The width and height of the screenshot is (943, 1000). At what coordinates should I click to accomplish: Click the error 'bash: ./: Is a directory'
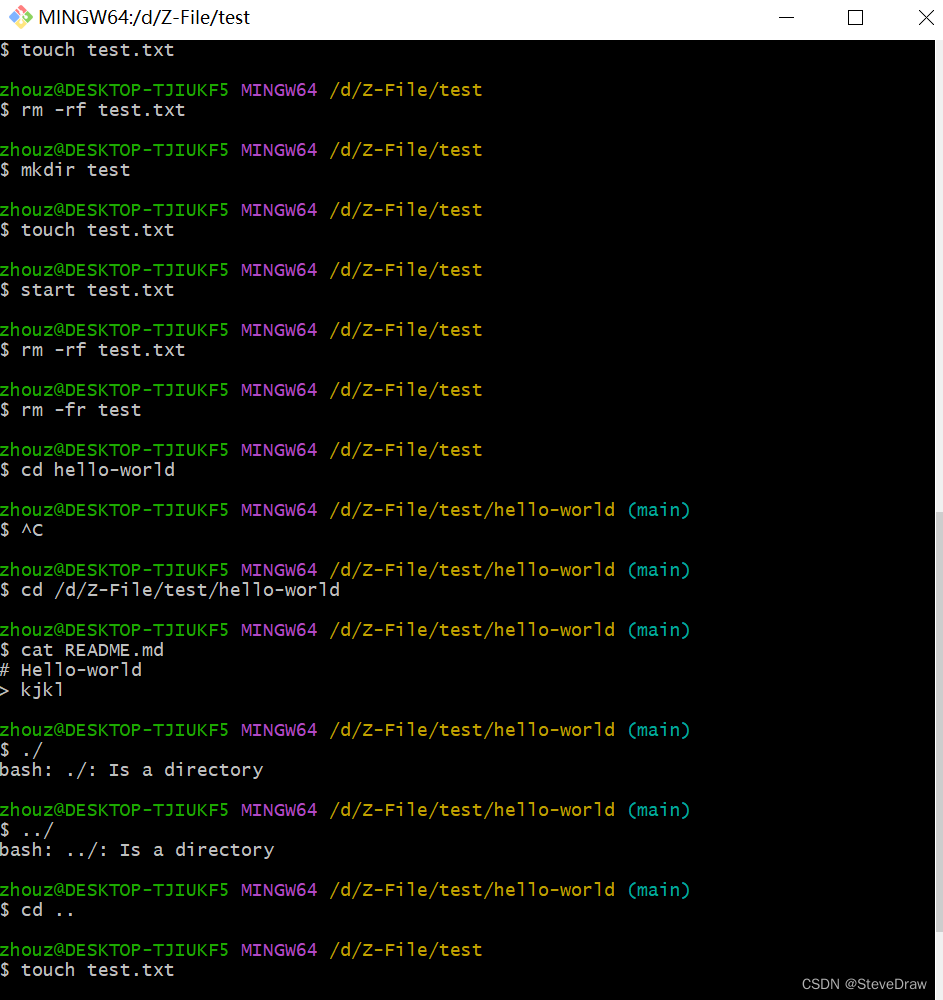131,769
